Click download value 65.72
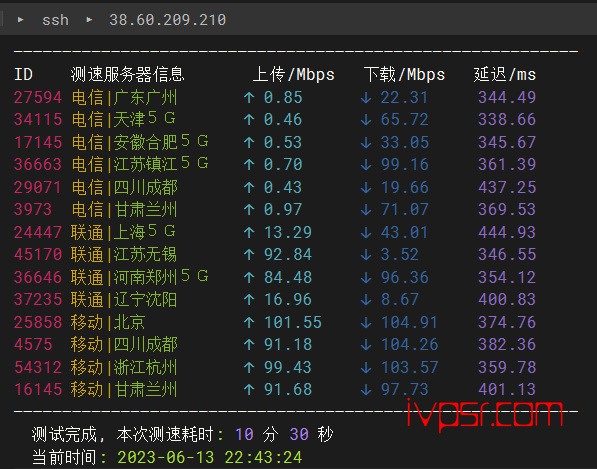 [404, 120]
